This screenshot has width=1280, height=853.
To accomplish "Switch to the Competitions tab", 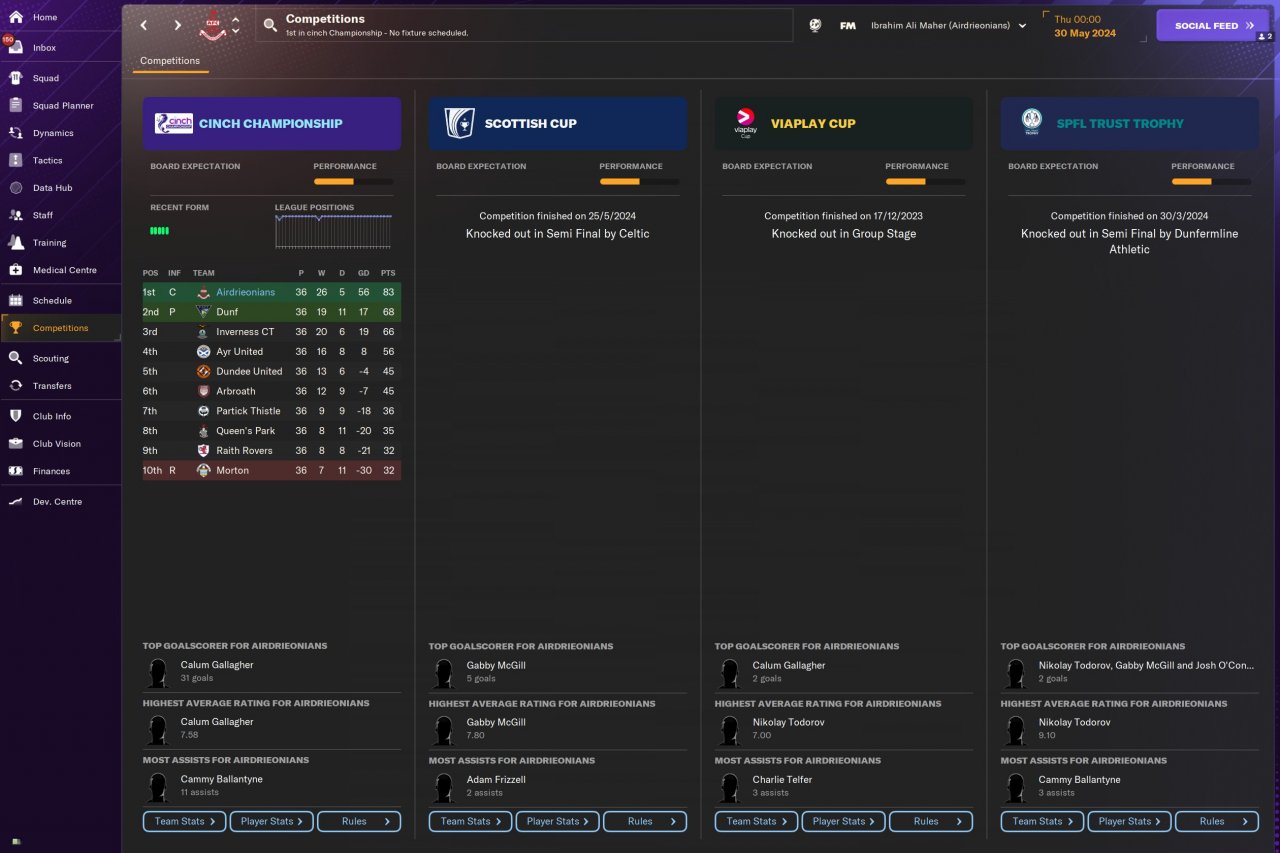I will point(170,61).
